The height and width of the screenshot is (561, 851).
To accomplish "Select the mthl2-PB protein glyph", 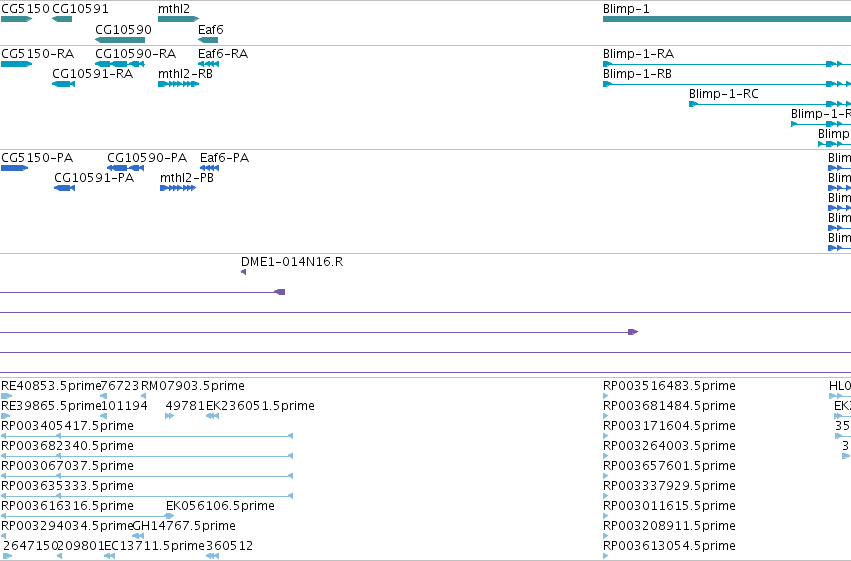I will [x=178, y=188].
